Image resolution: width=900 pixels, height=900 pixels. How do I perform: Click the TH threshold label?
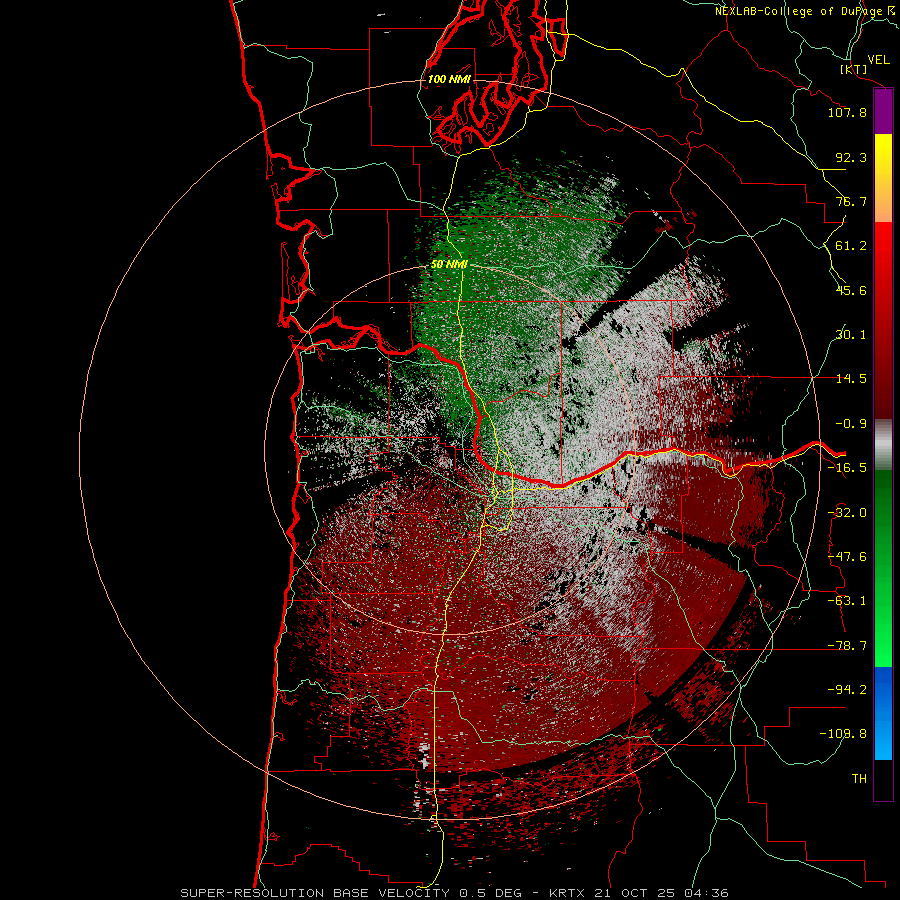click(x=859, y=779)
